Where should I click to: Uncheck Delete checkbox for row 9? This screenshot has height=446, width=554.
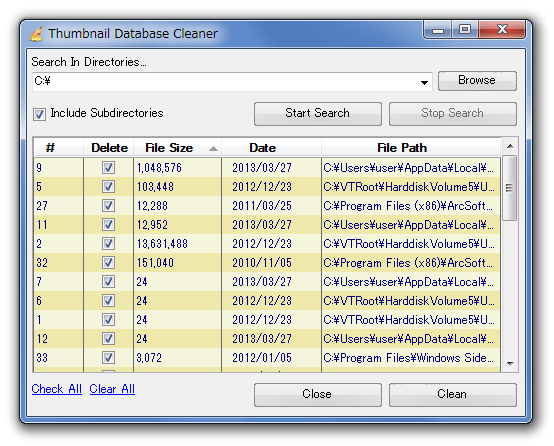tap(108, 168)
